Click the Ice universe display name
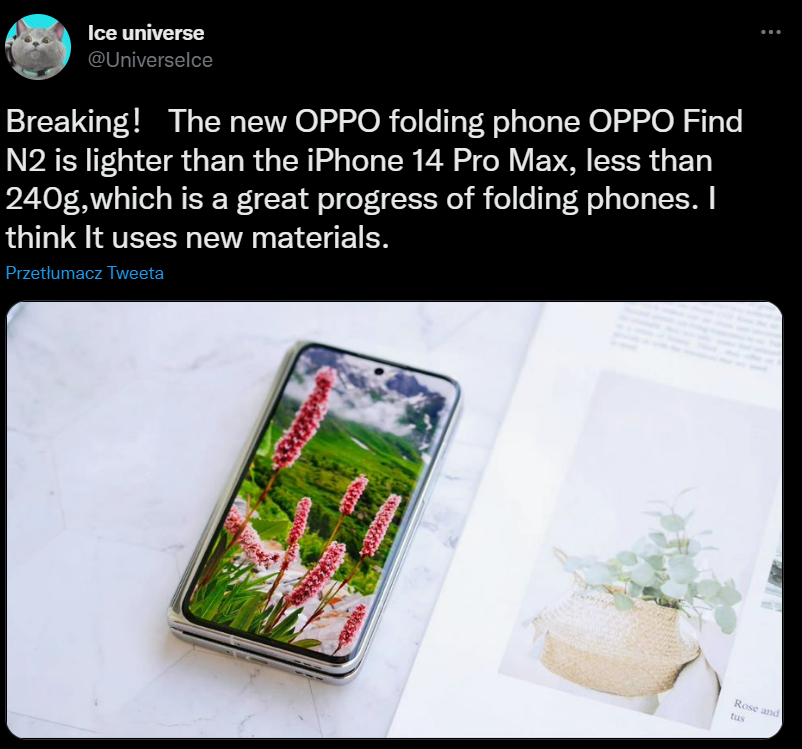 146,33
